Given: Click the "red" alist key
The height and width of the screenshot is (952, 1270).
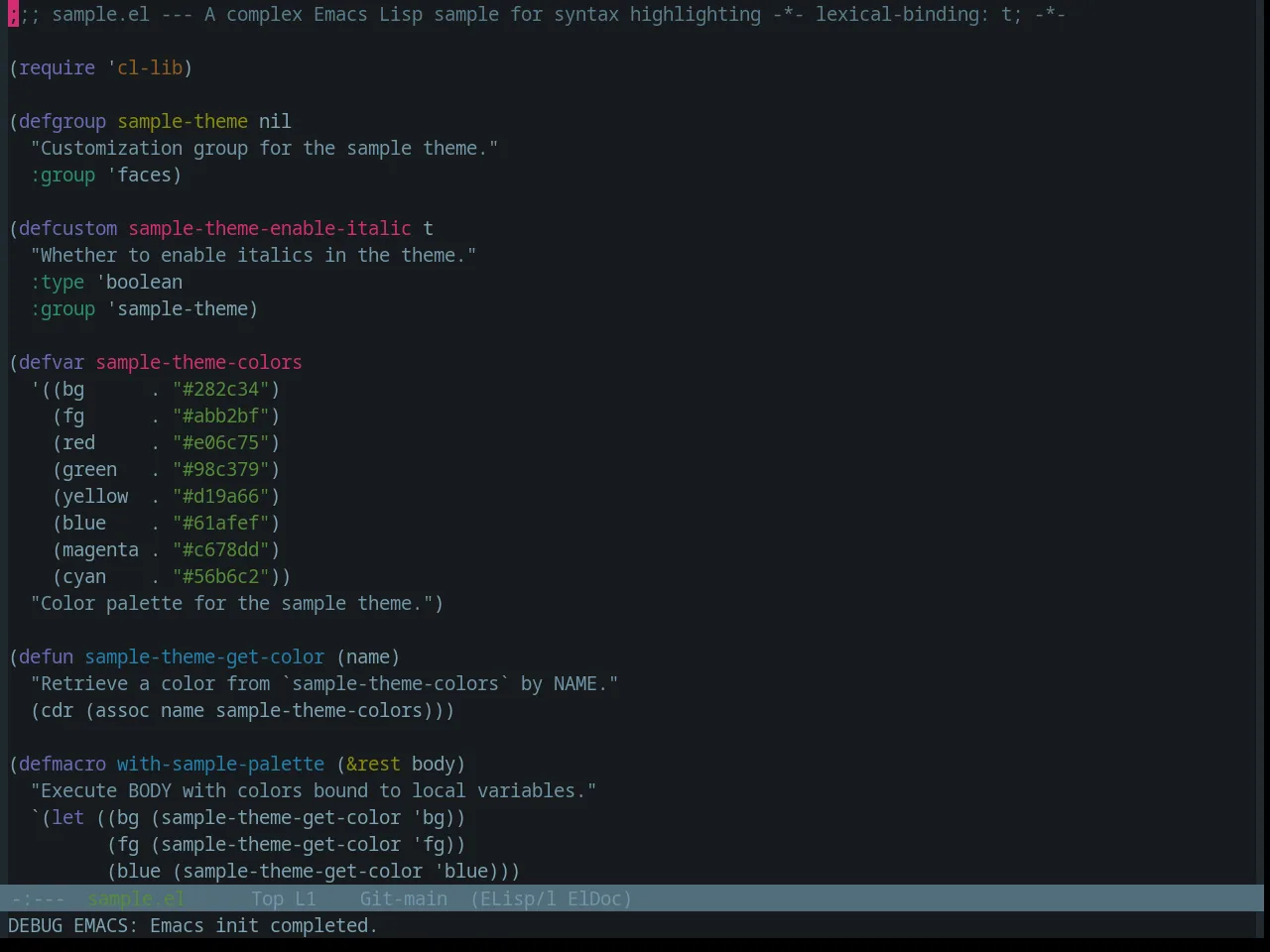Looking at the screenshot, I should click(x=79, y=442).
